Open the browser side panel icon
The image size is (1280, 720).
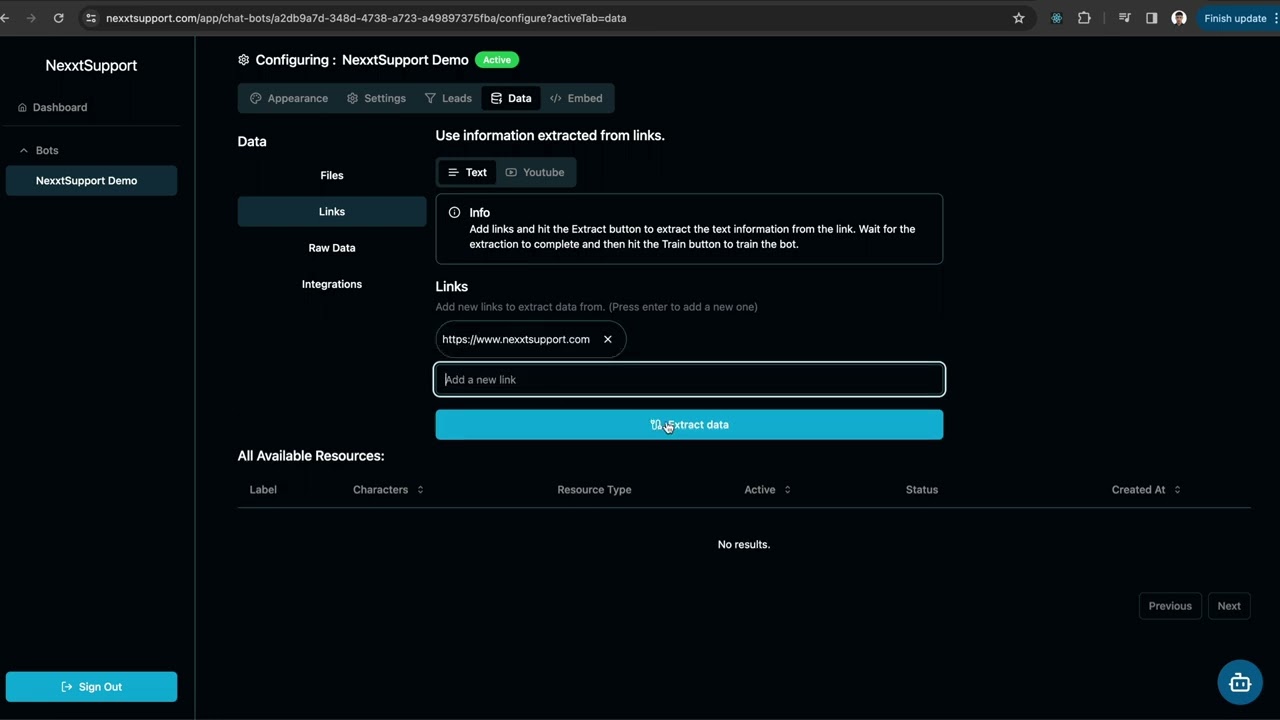tap(1152, 18)
